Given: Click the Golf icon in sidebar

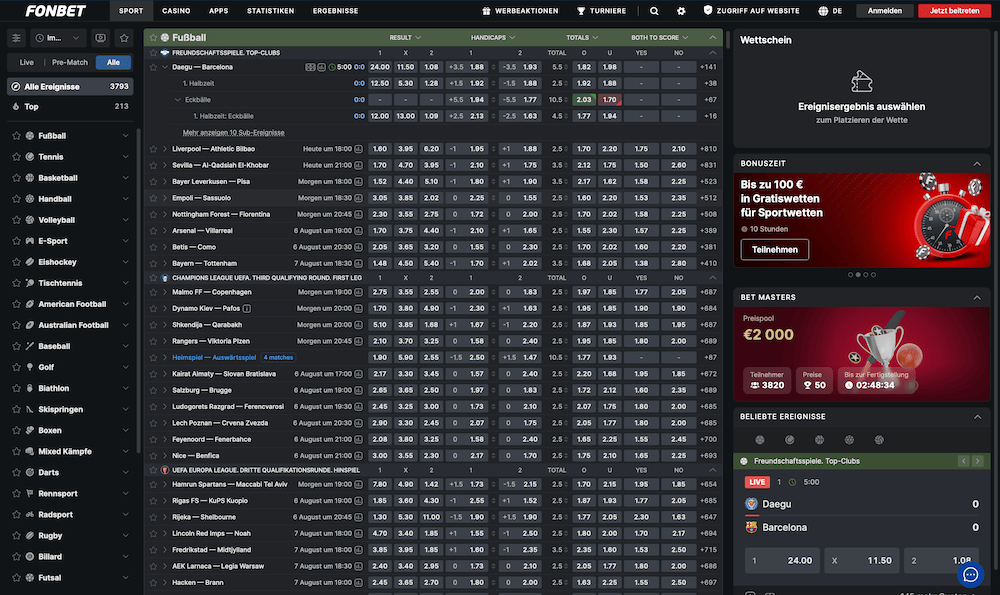Looking at the screenshot, I should pyautogui.click(x=29, y=367).
